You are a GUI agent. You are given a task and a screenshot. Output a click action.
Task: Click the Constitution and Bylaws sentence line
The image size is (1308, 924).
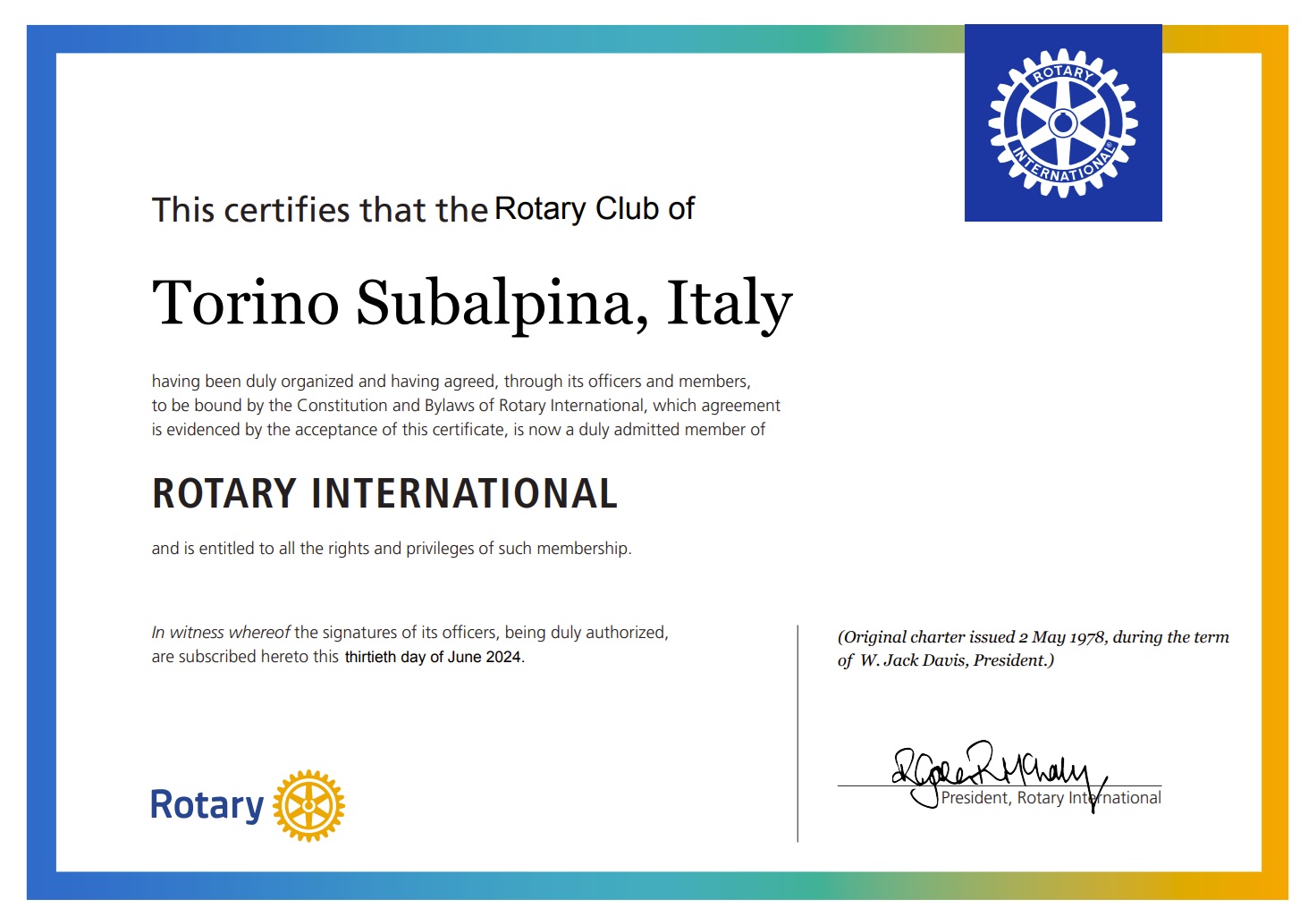coord(465,406)
